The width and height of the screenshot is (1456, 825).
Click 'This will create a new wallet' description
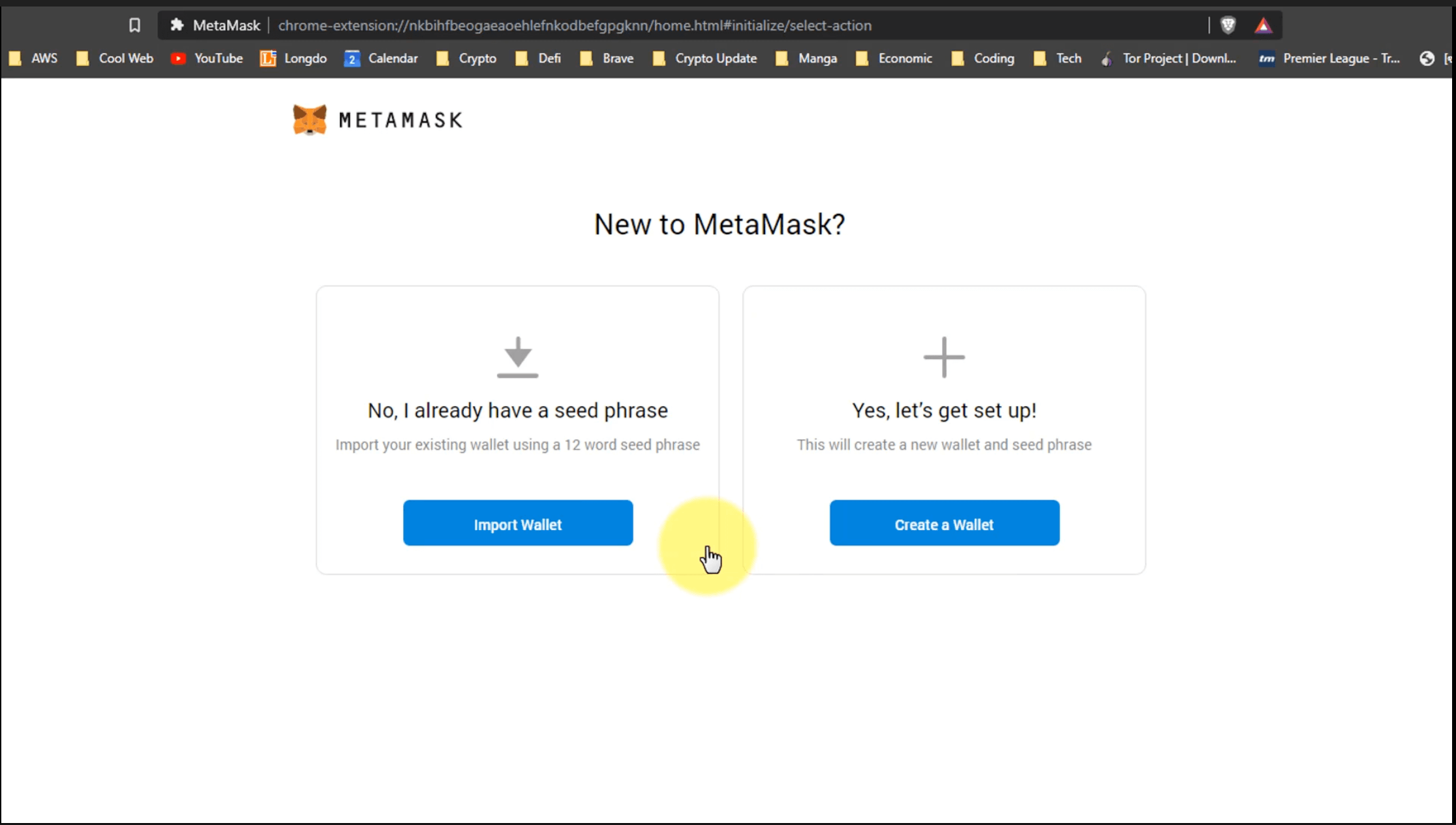[x=944, y=445]
